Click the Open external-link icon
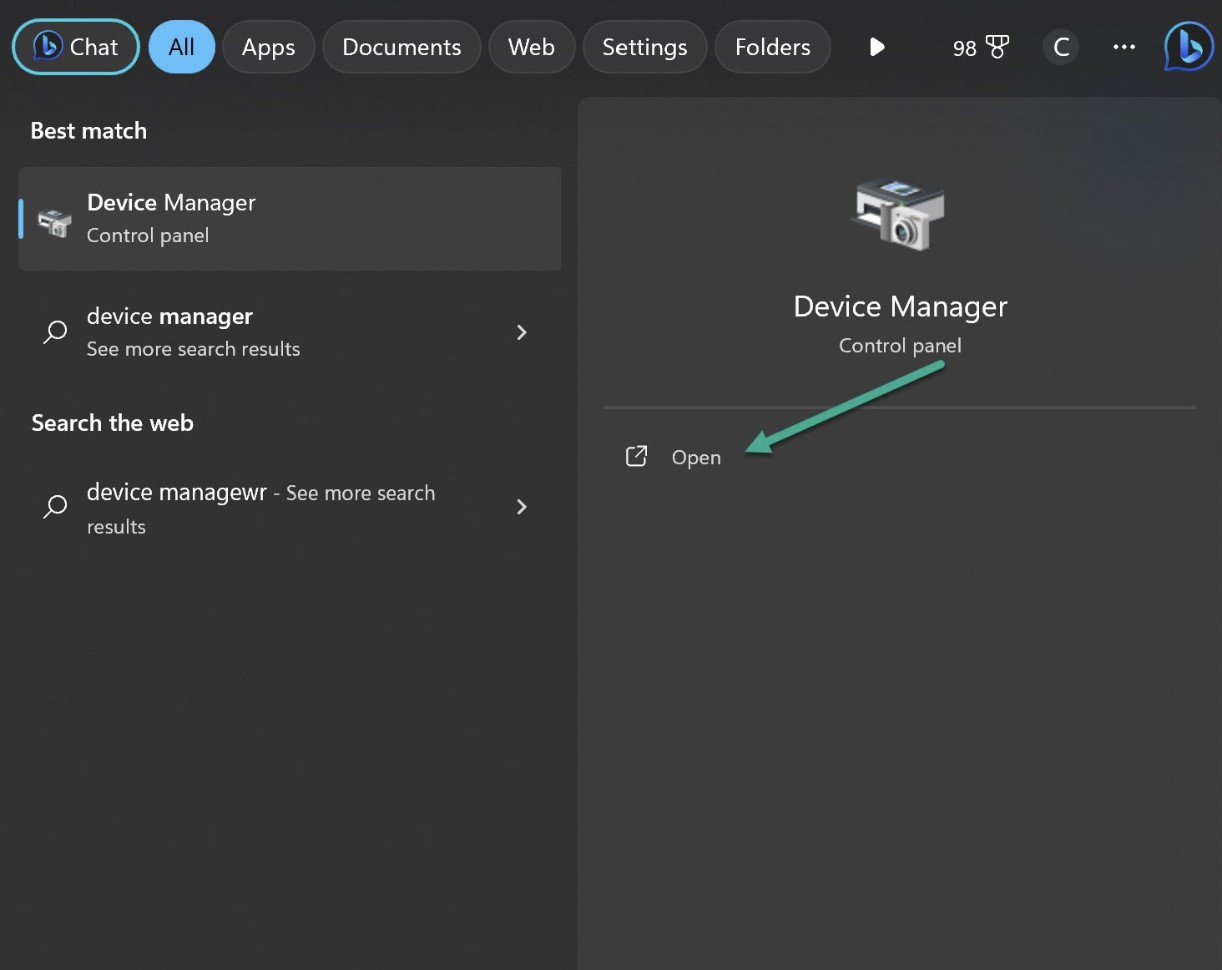The image size is (1222, 970). tap(636, 456)
